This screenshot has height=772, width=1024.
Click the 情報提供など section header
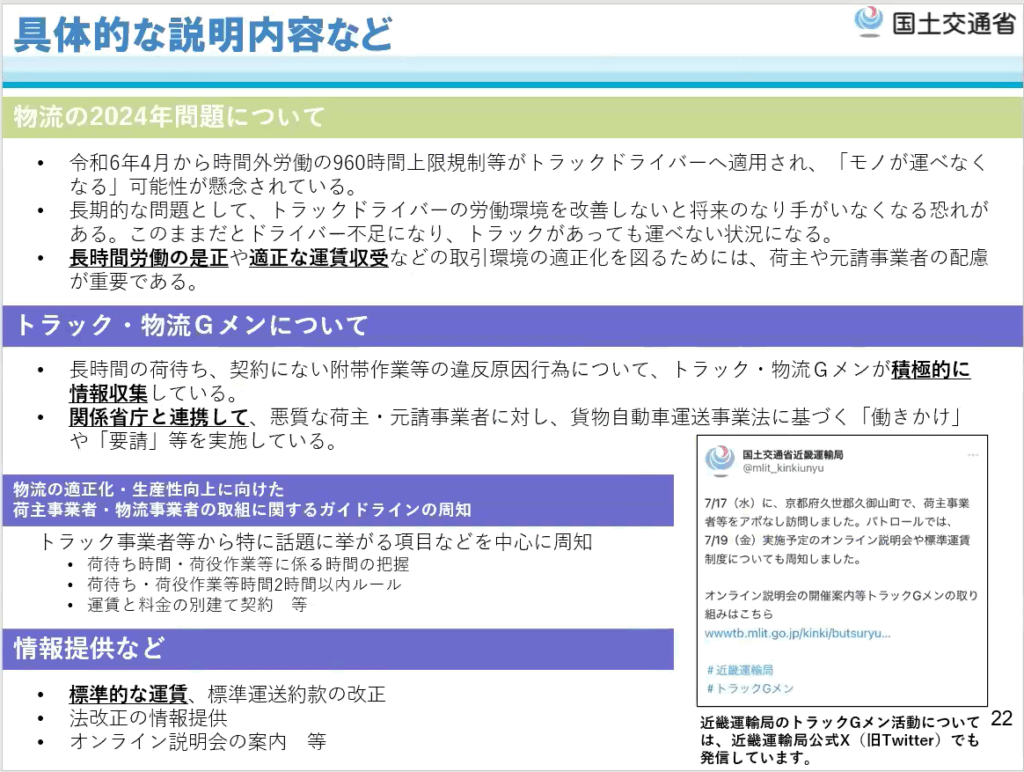point(88,648)
